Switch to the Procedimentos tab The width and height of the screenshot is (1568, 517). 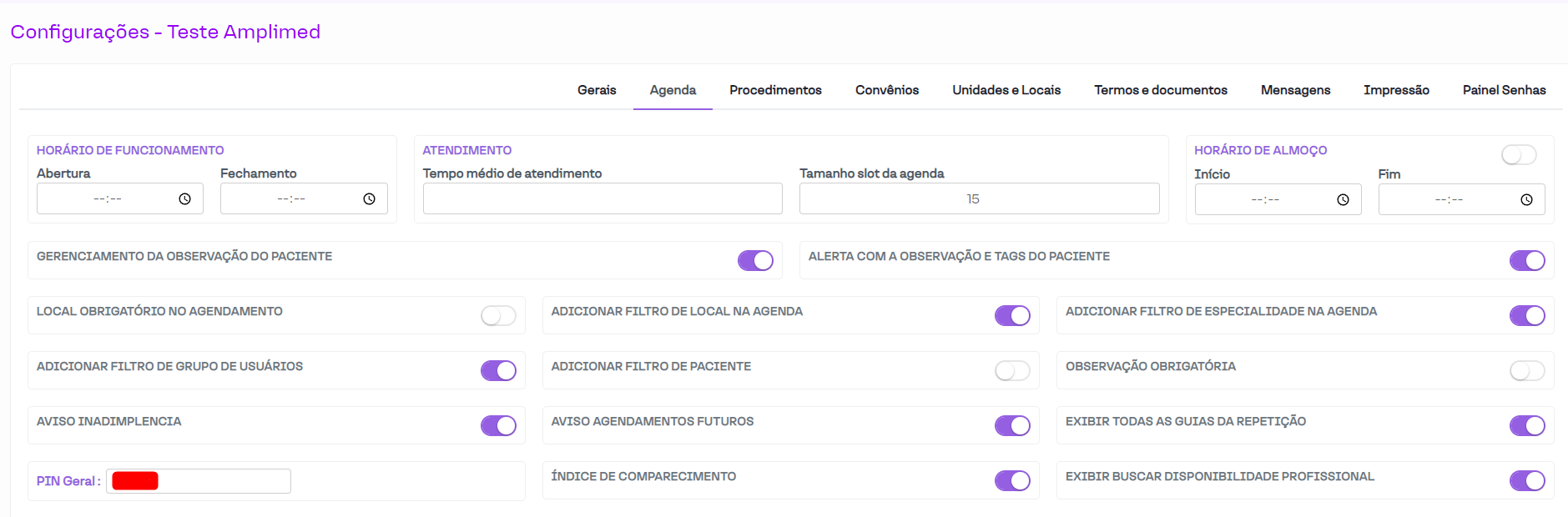[775, 90]
